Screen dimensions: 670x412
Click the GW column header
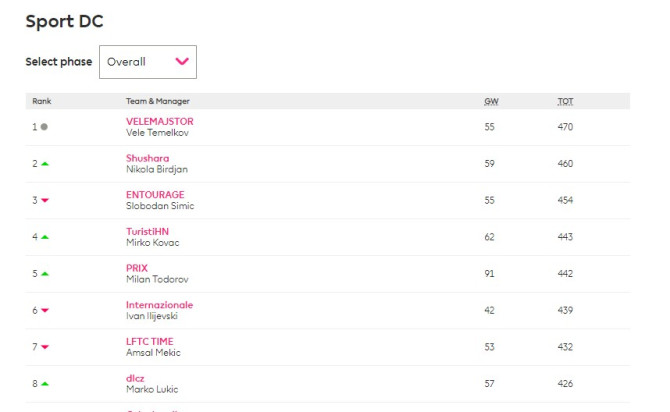coord(490,101)
